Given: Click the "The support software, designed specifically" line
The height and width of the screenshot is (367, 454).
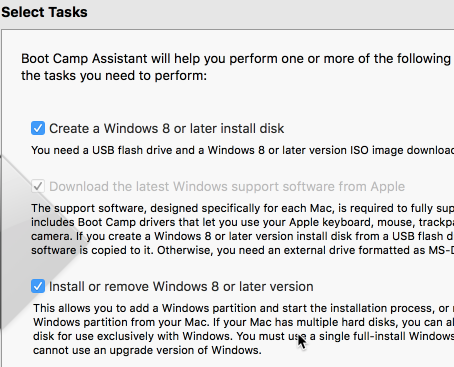Looking at the screenshot, I should tap(243, 208).
